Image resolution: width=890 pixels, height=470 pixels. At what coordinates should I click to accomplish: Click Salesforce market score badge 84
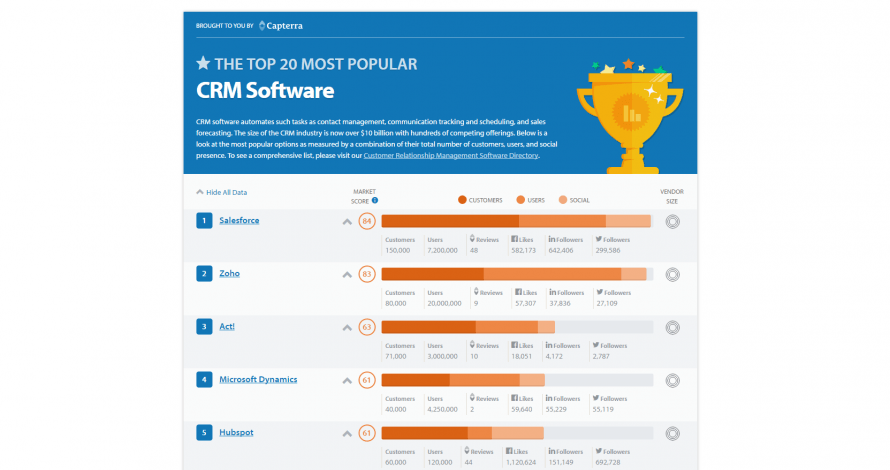tap(367, 221)
